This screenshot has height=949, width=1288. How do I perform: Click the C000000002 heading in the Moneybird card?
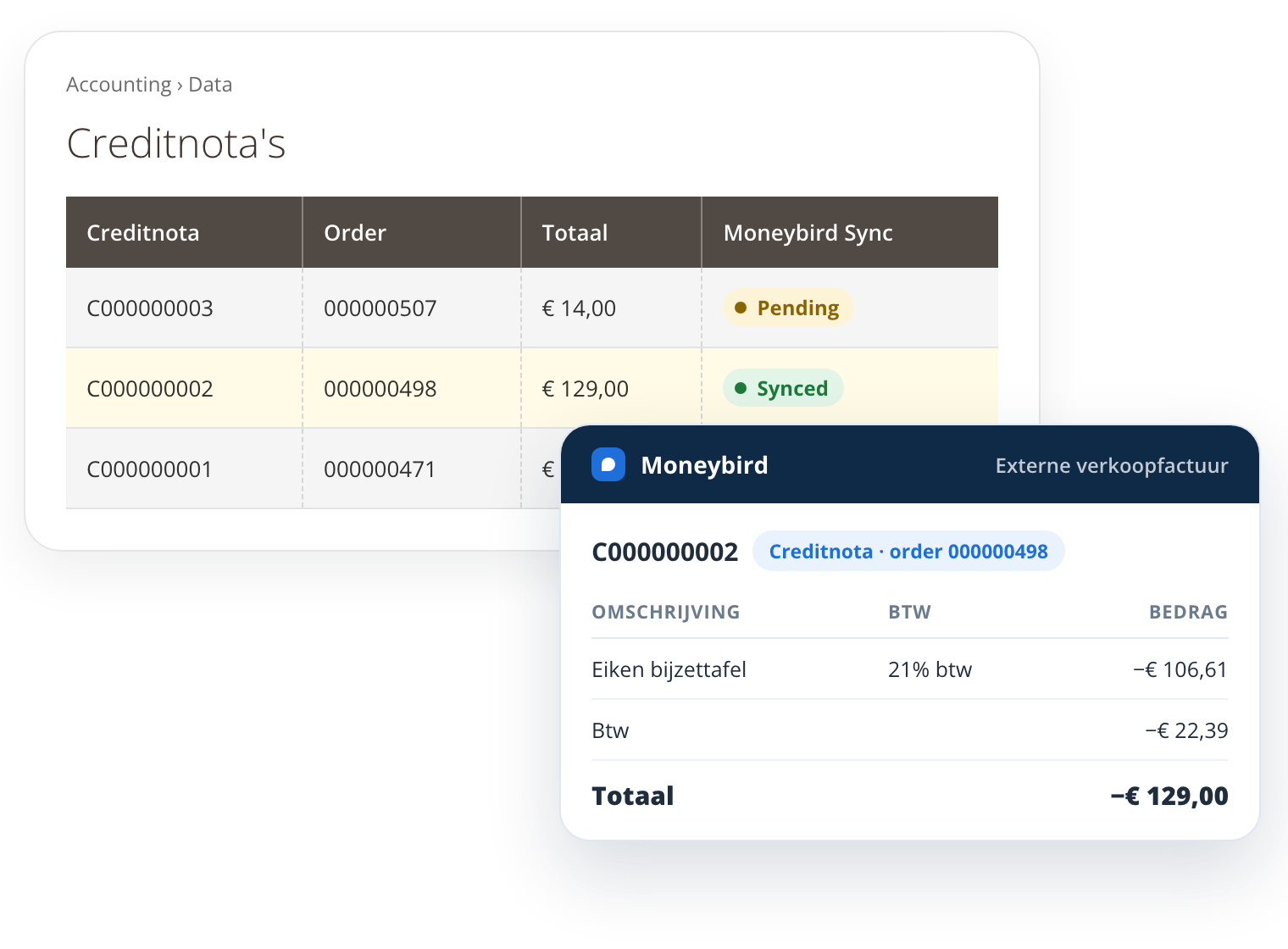click(x=664, y=552)
